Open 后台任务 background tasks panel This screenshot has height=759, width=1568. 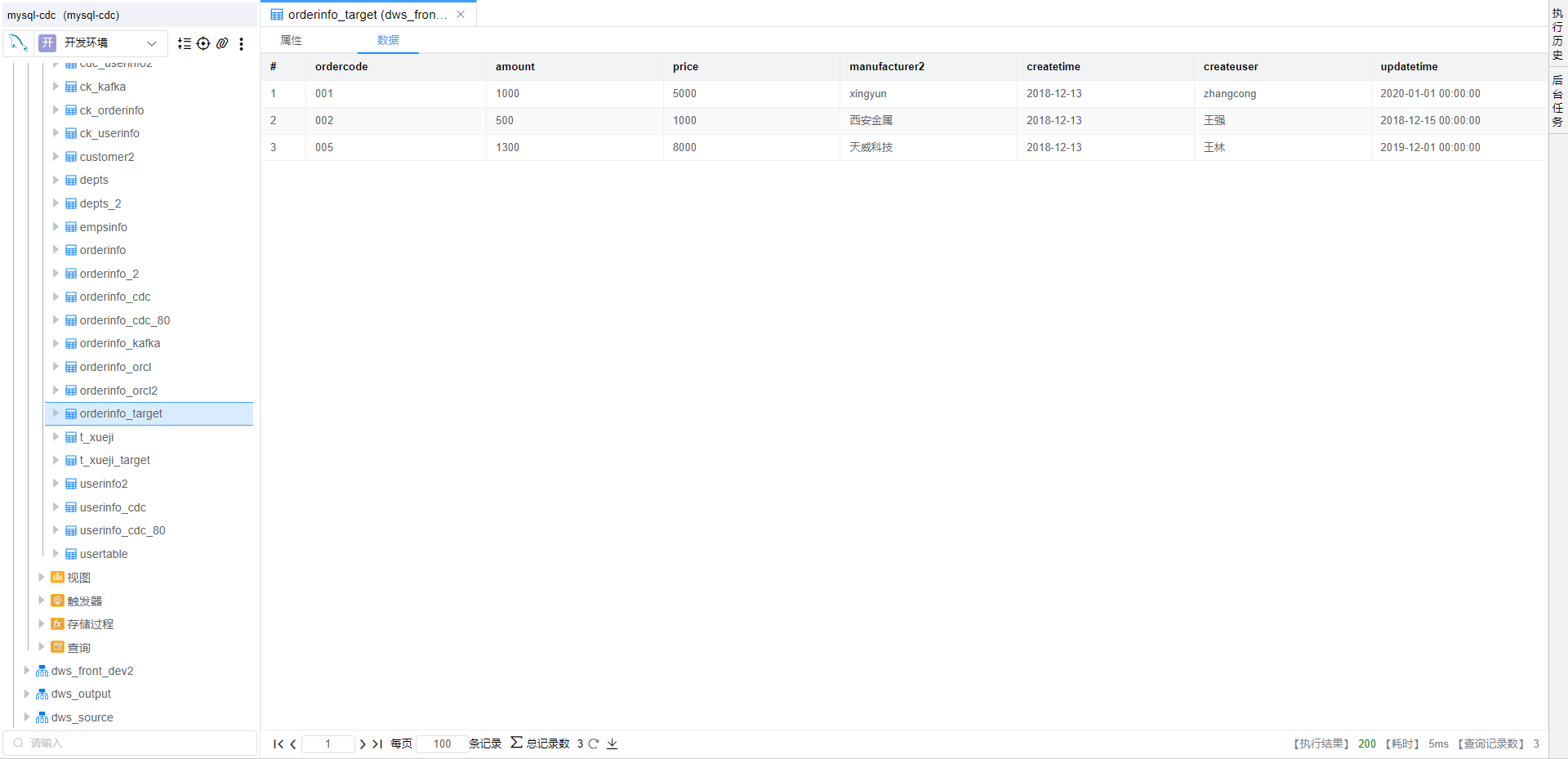(1557, 100)
